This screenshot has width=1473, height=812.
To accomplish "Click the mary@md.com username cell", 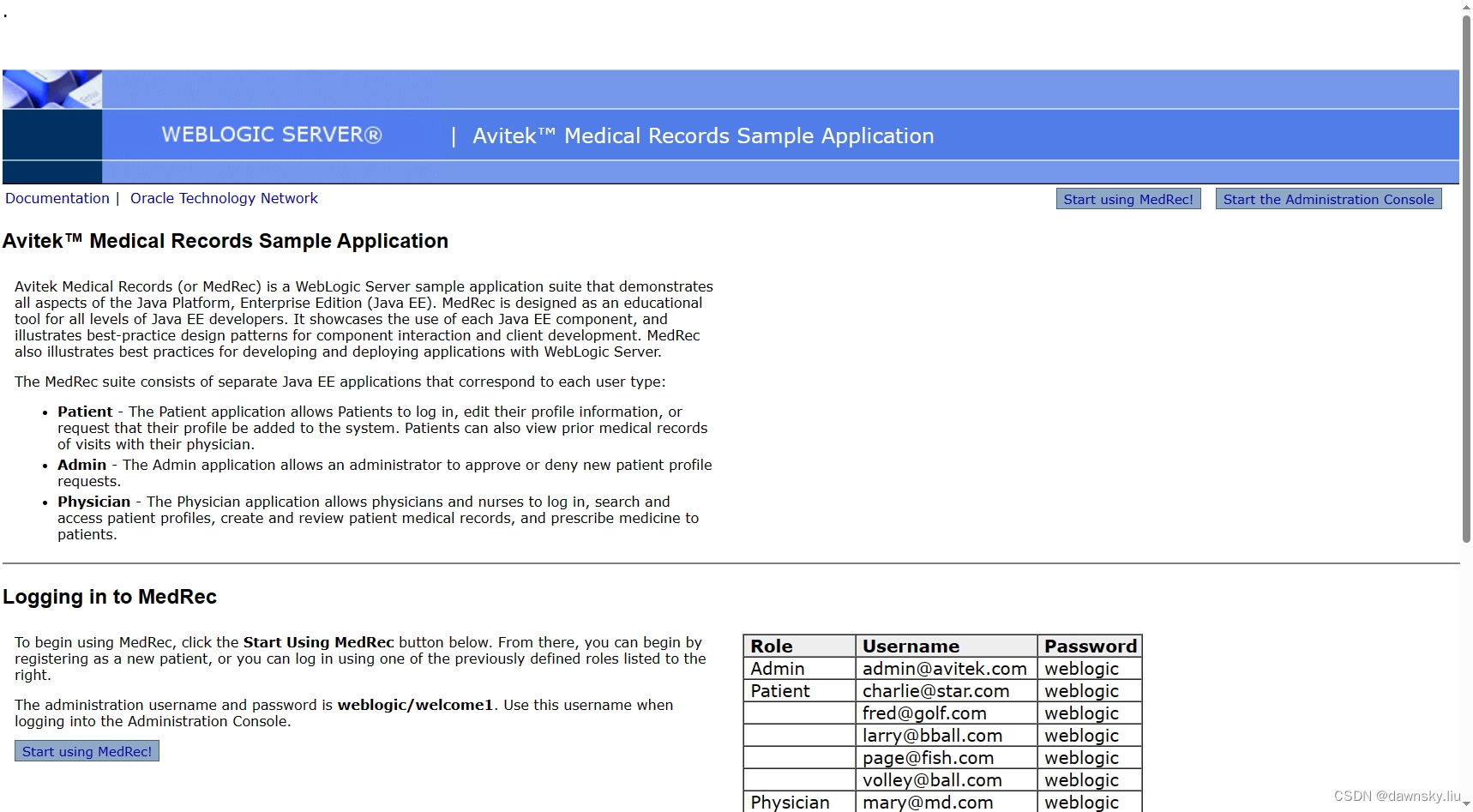I will [947, 802].
